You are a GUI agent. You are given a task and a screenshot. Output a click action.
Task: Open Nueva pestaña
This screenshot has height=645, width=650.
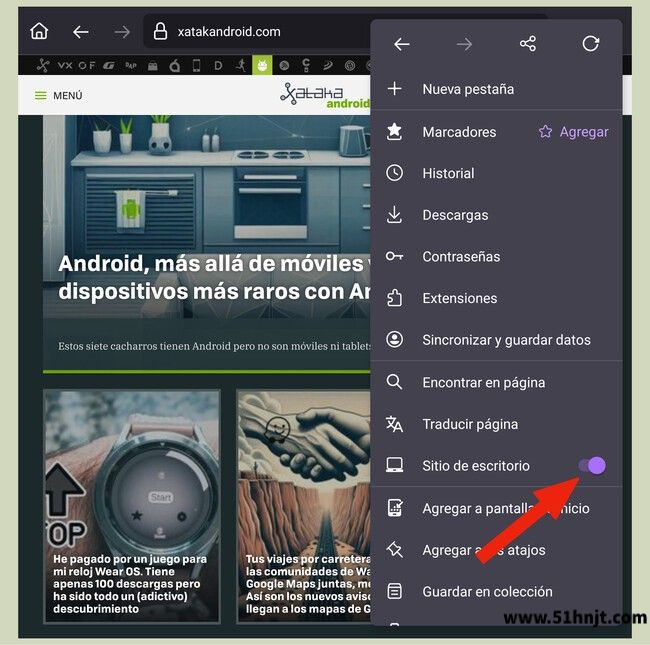tap(496, 89)
